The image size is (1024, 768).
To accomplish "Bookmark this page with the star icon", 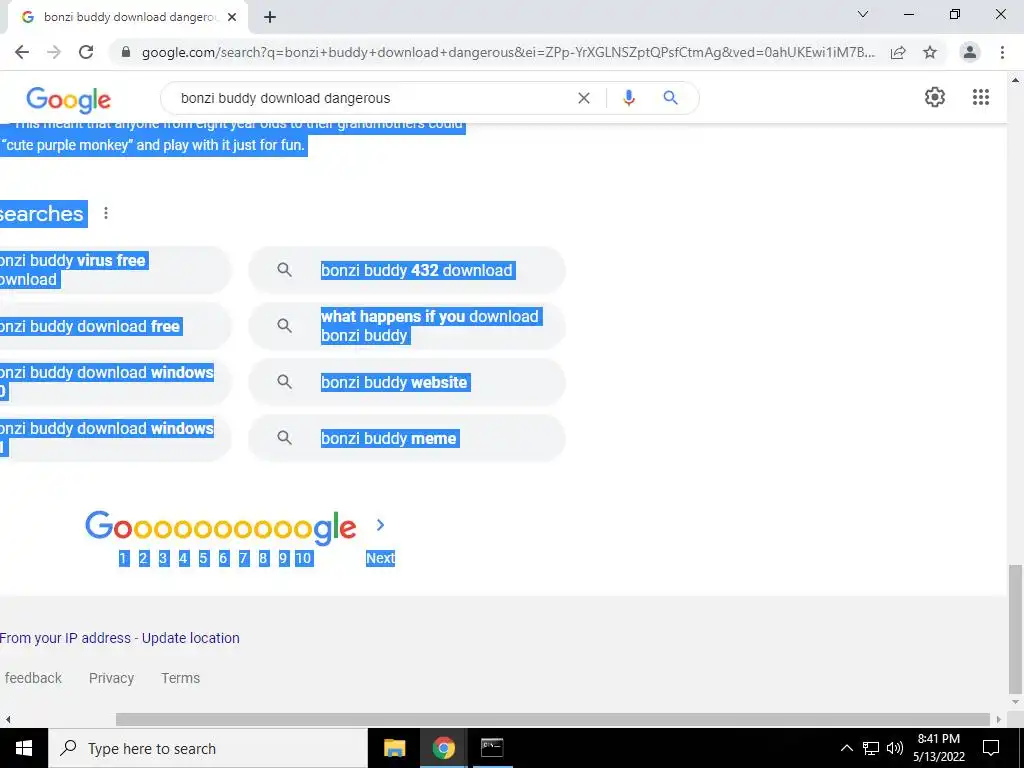I will click(930, 52).
